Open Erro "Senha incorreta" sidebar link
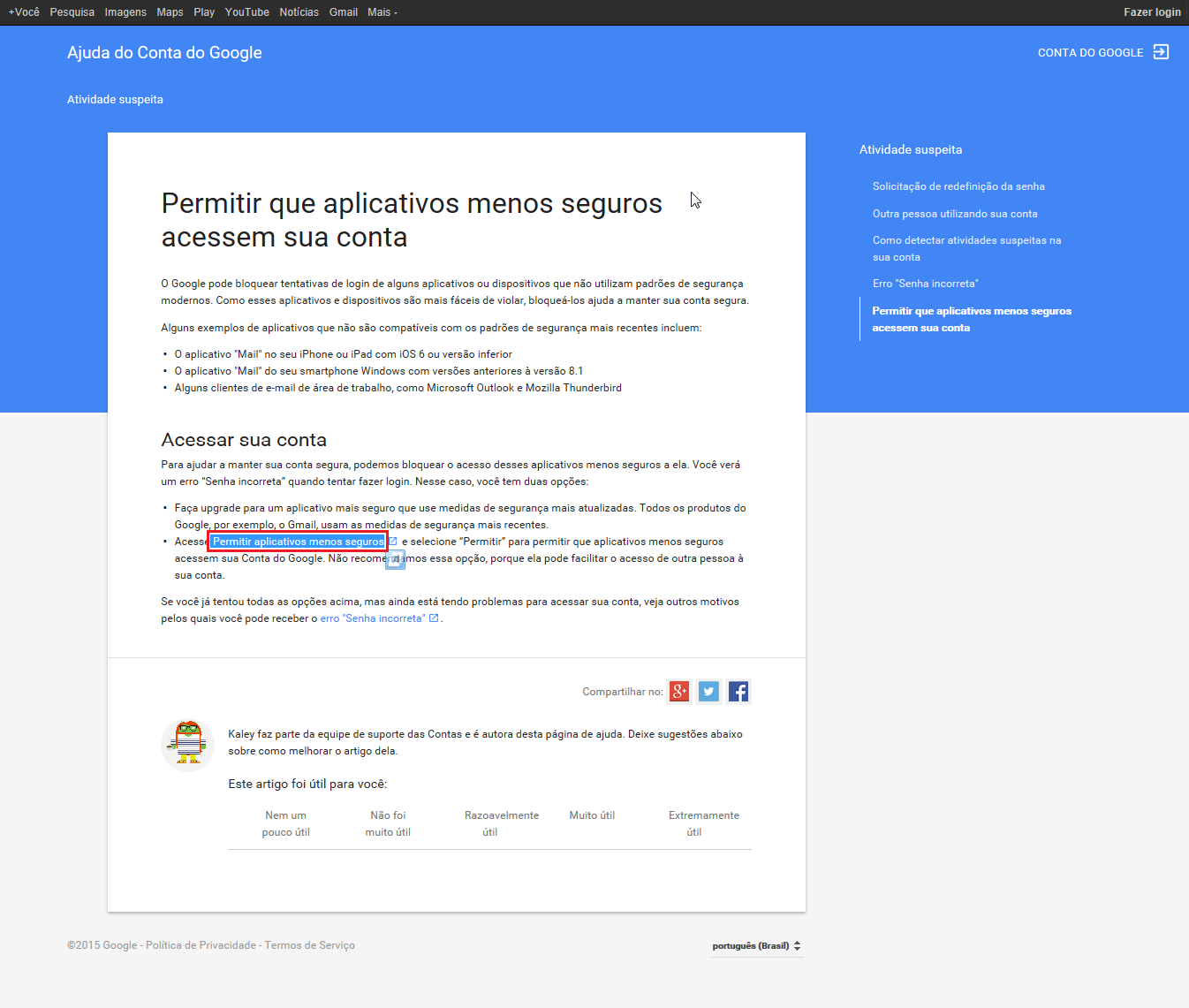This screenshot has width=1189, height=1008. pyautogui.click(x=926, y=284)
